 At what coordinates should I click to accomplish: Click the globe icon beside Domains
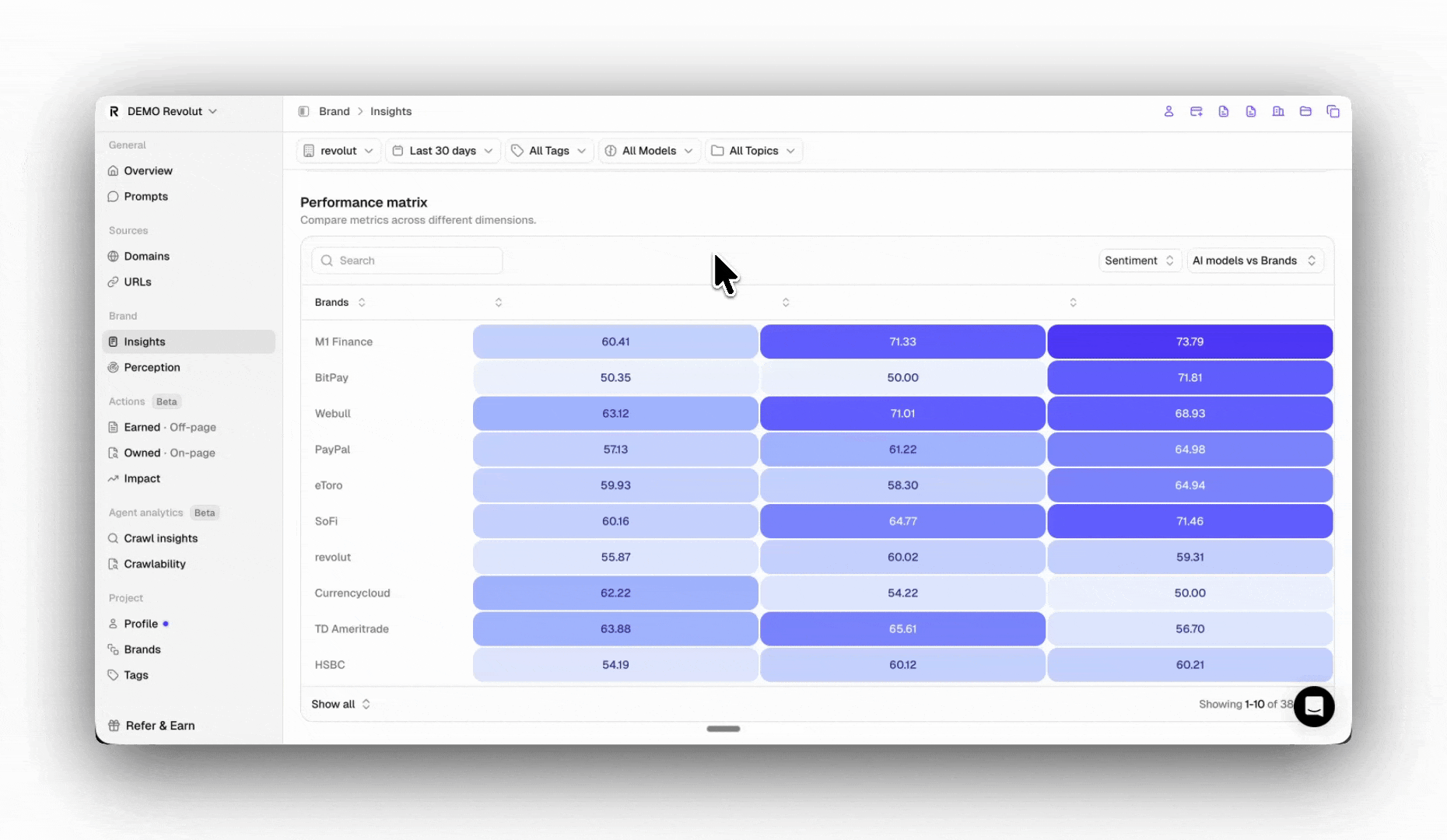point(114,256)
